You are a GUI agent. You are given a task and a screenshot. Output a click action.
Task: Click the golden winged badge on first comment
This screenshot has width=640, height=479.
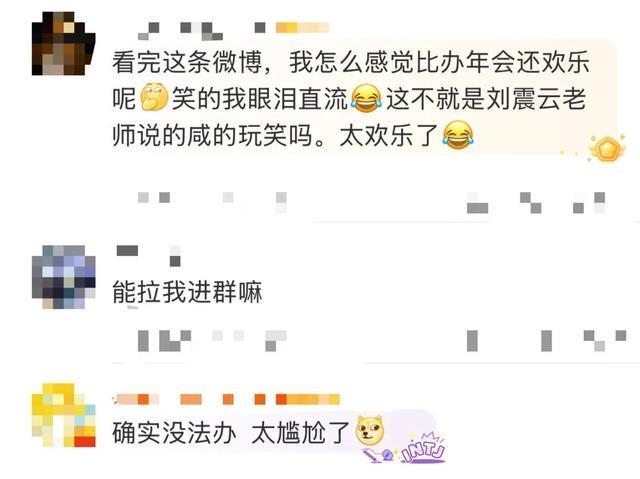607,148
